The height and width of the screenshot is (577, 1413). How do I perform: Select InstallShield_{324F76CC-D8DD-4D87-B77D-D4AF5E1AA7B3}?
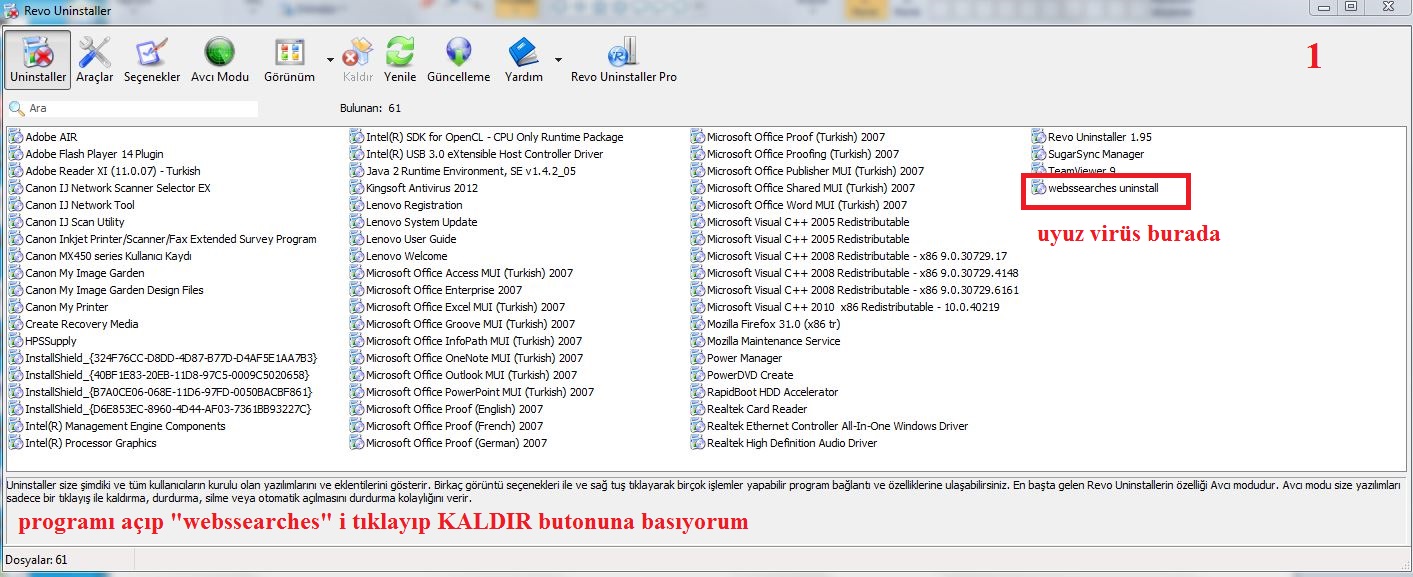click(164, 358)
